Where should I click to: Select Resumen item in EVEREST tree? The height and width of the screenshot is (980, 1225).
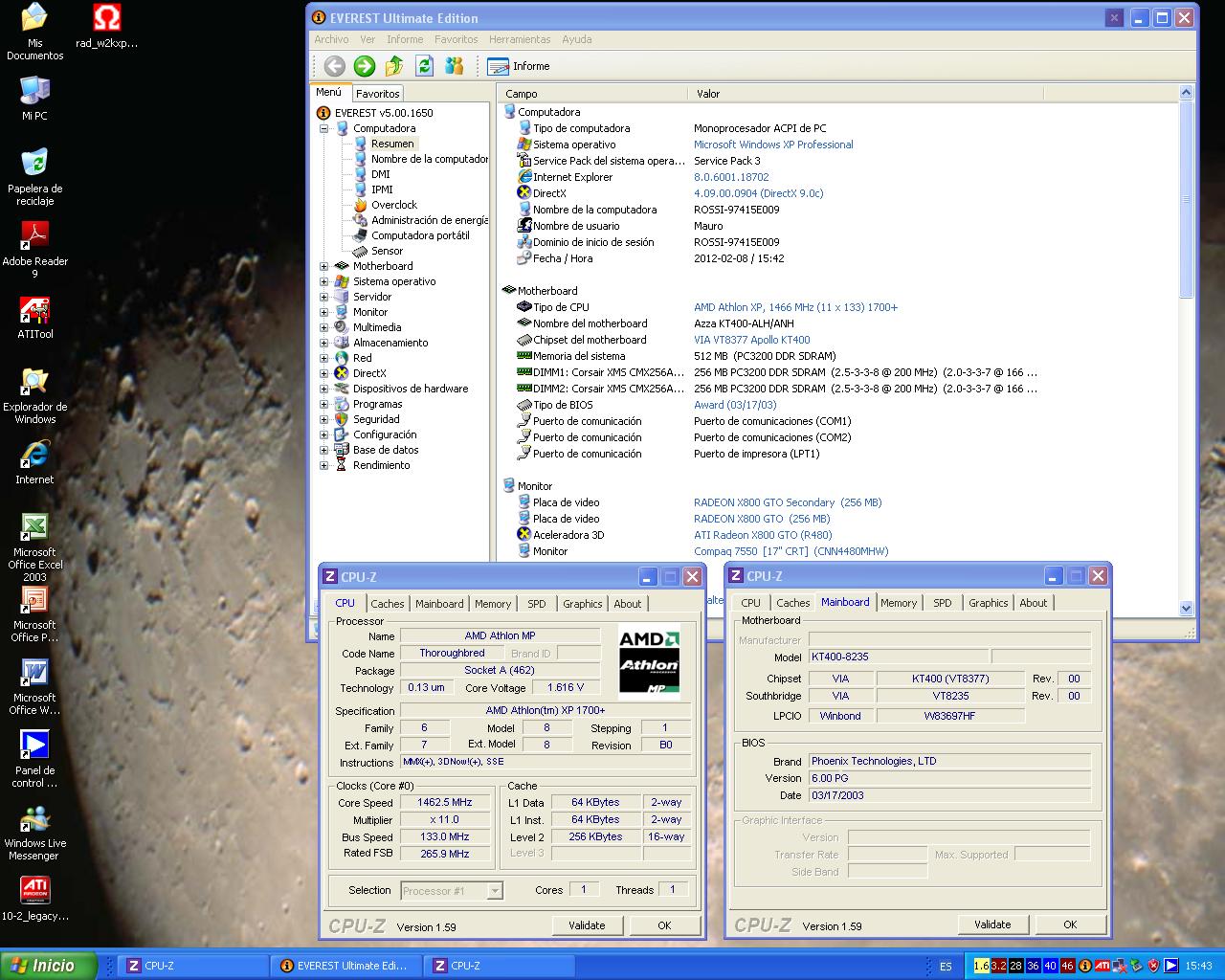pyautogui.click(x=392, y=144)
